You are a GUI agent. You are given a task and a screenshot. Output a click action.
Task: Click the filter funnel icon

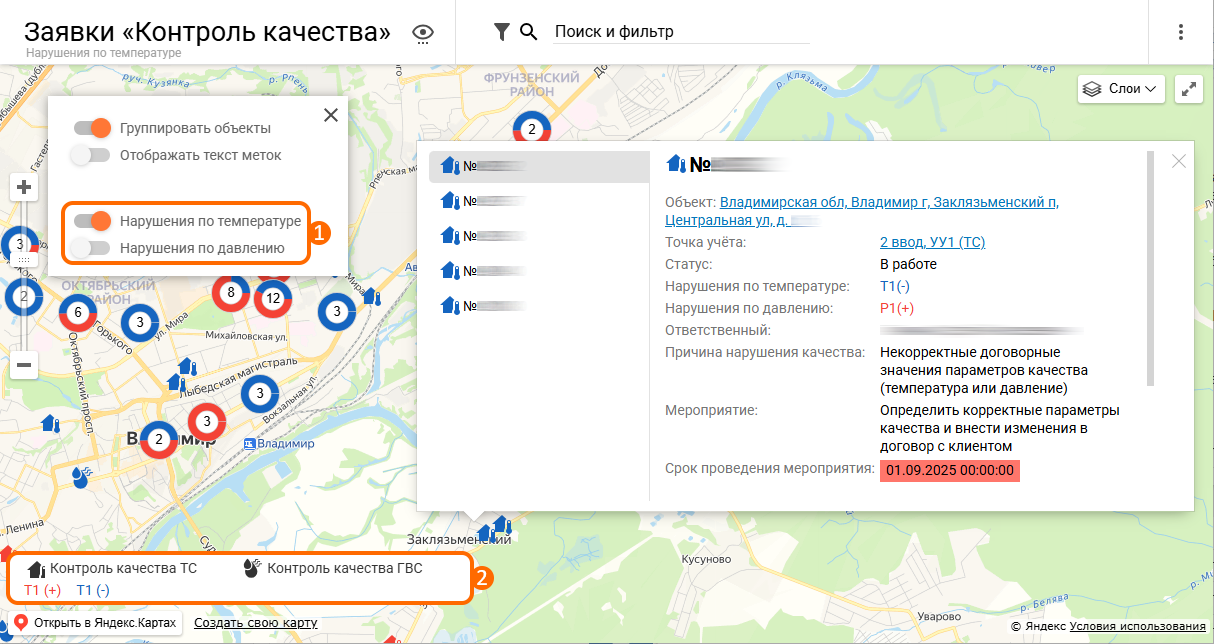(x=502, y=32)
